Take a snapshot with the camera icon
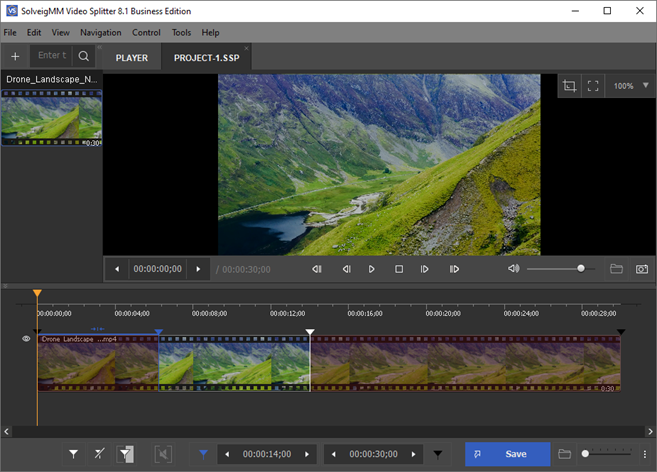This screenshot has width=657, height=472. 641,269
